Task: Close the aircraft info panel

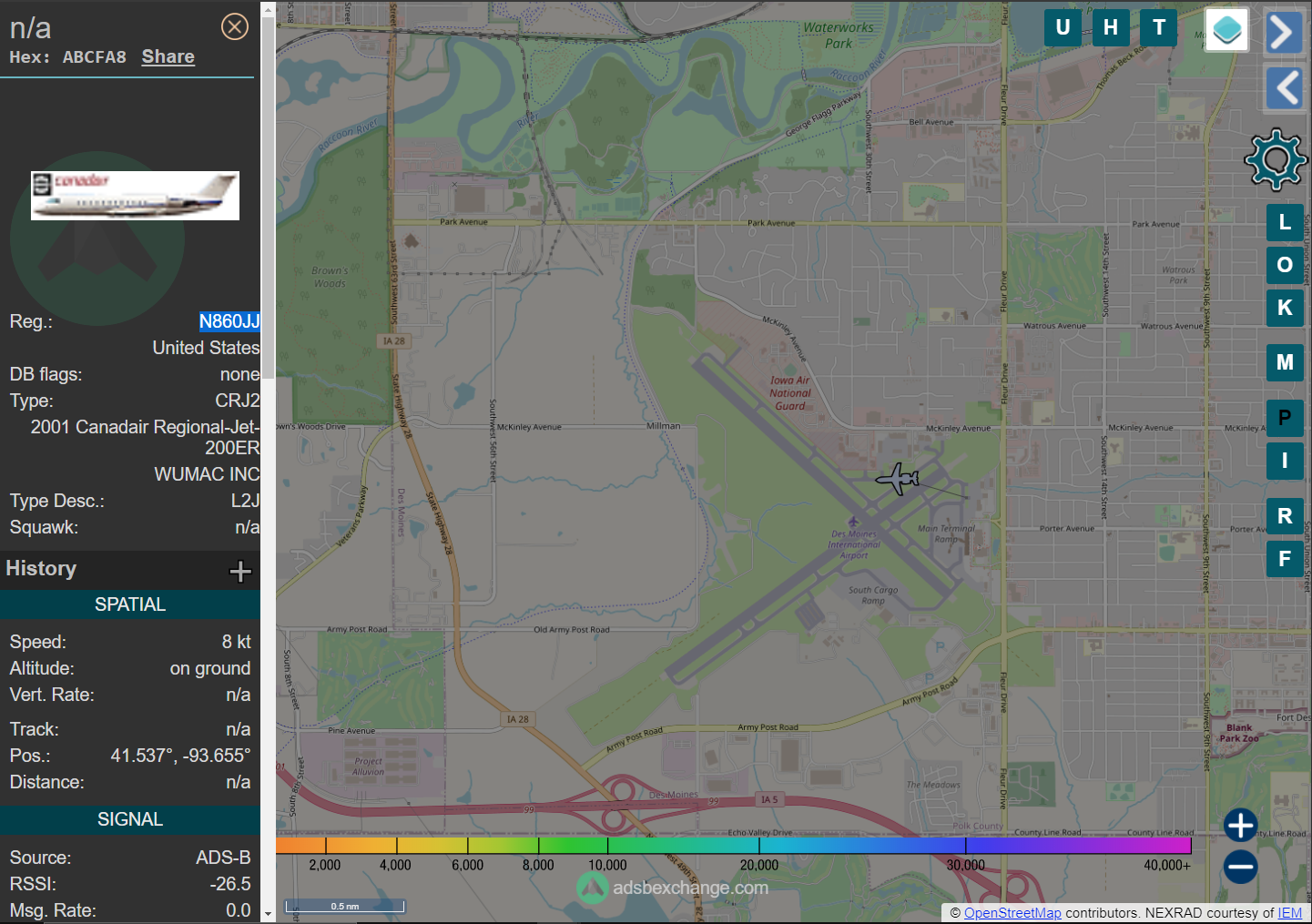Action: (x=235, y=27)
